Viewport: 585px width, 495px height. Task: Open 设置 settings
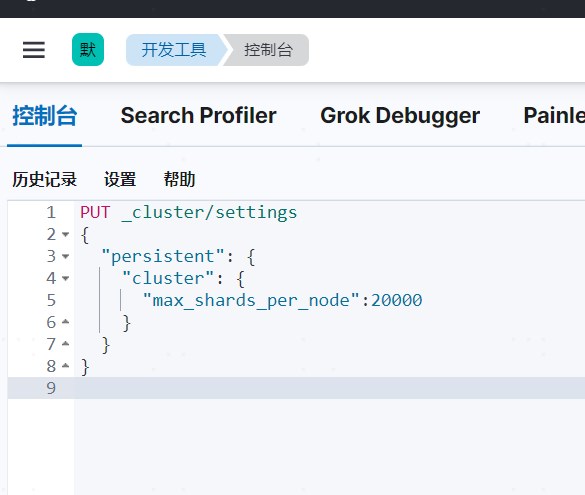click(x=120, y=179)
